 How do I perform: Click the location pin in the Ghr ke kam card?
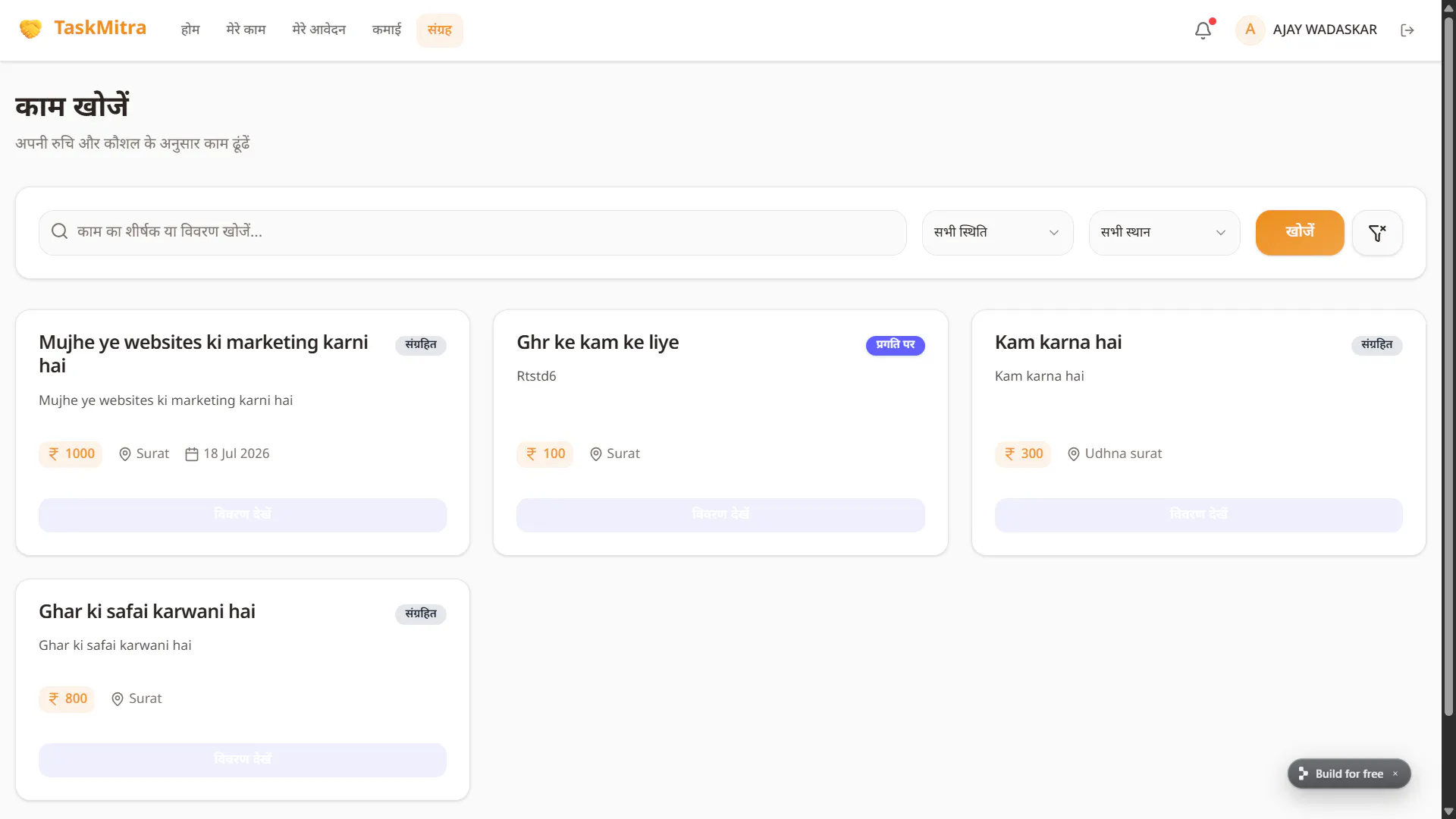tap(596, 454)
